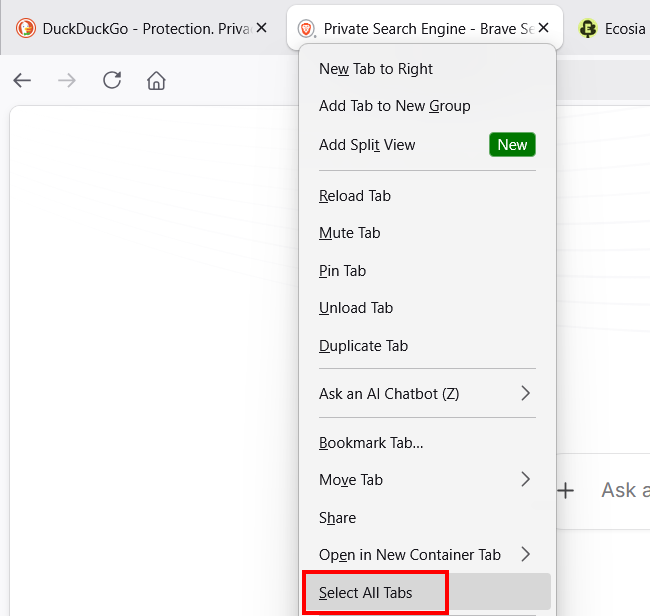
Task: Switch to the DuckDuckGo tab
Action: pyautogui.click(x=141, y=29)
